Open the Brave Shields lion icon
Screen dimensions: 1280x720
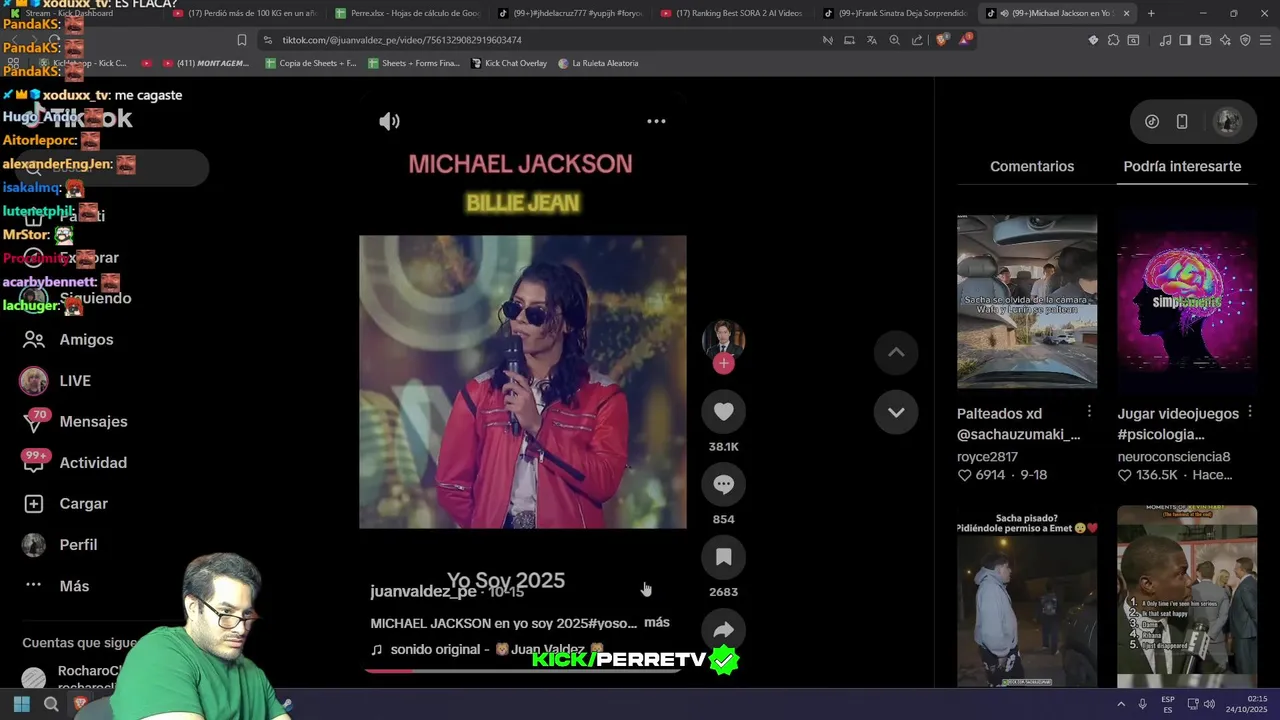942,40
